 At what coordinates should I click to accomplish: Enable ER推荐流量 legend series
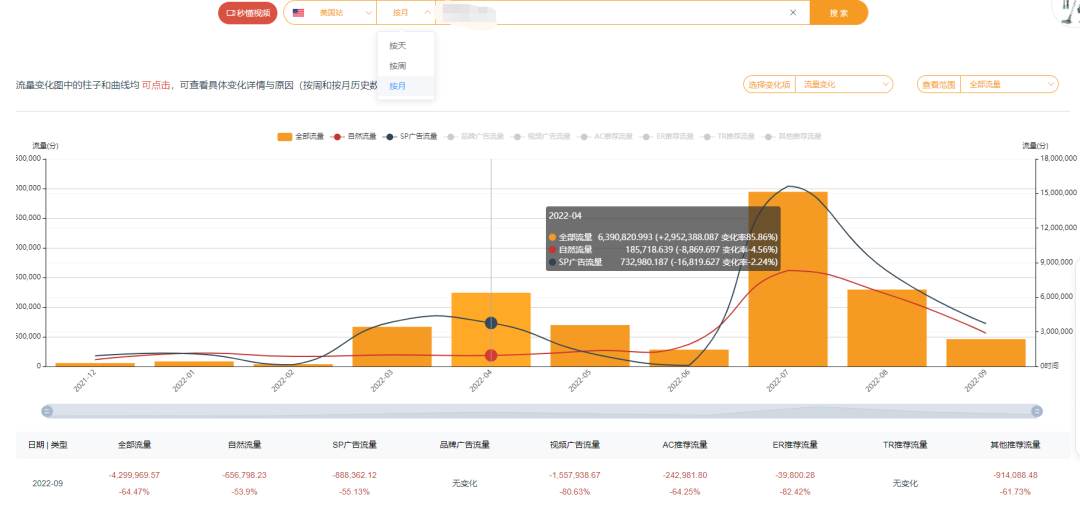coord(667,136)
